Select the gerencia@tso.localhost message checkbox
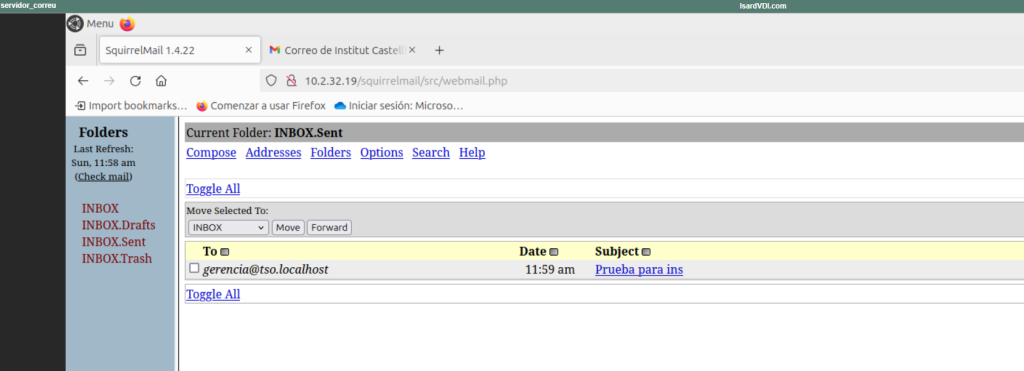Viewport: 1024px width, 371px height. (x=194, y=268)
